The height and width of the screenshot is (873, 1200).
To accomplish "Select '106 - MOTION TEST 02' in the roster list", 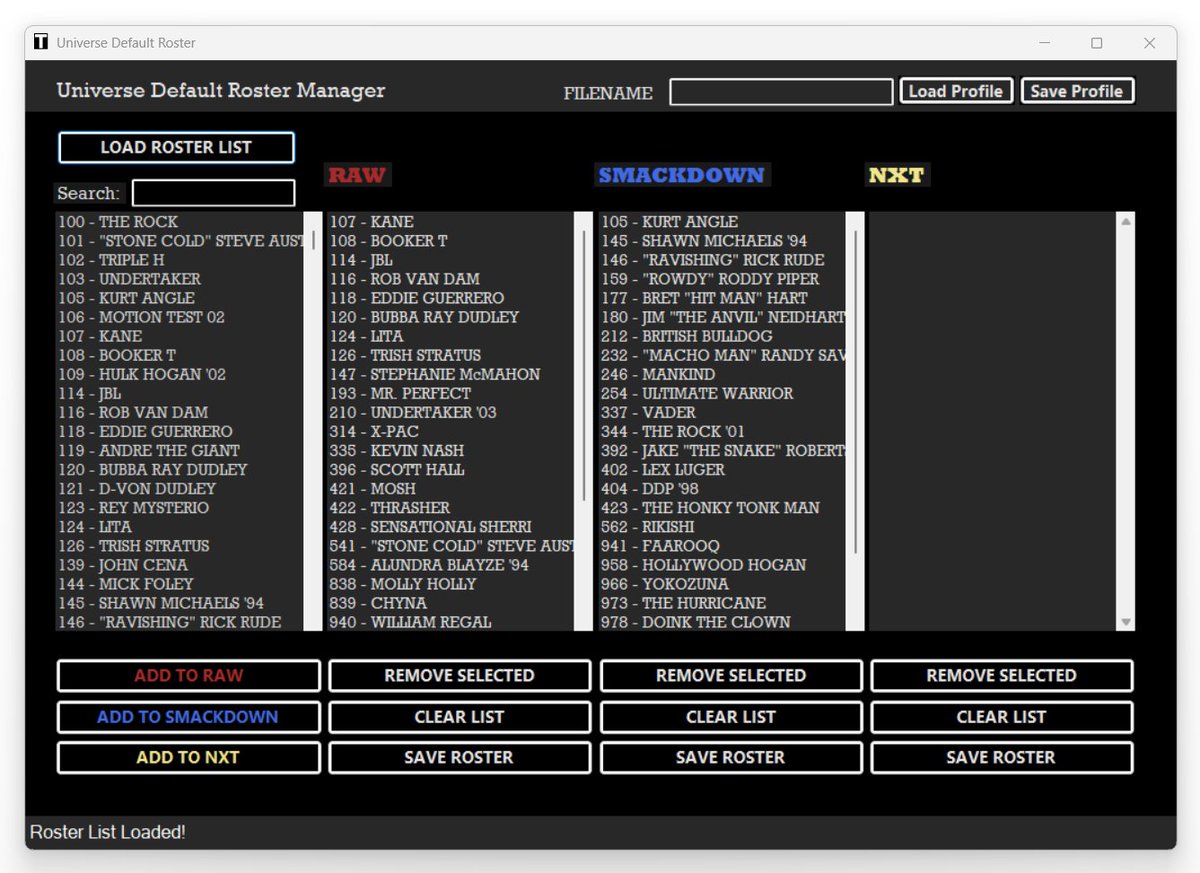I will (179, 317).
